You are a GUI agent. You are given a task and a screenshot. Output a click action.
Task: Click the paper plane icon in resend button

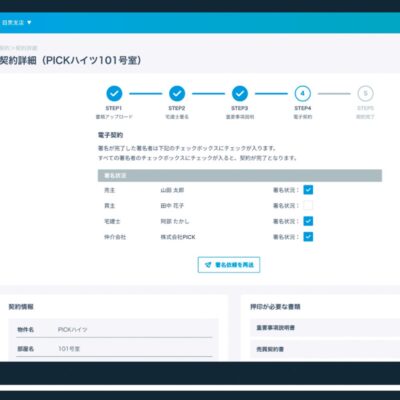coord(208,265)
